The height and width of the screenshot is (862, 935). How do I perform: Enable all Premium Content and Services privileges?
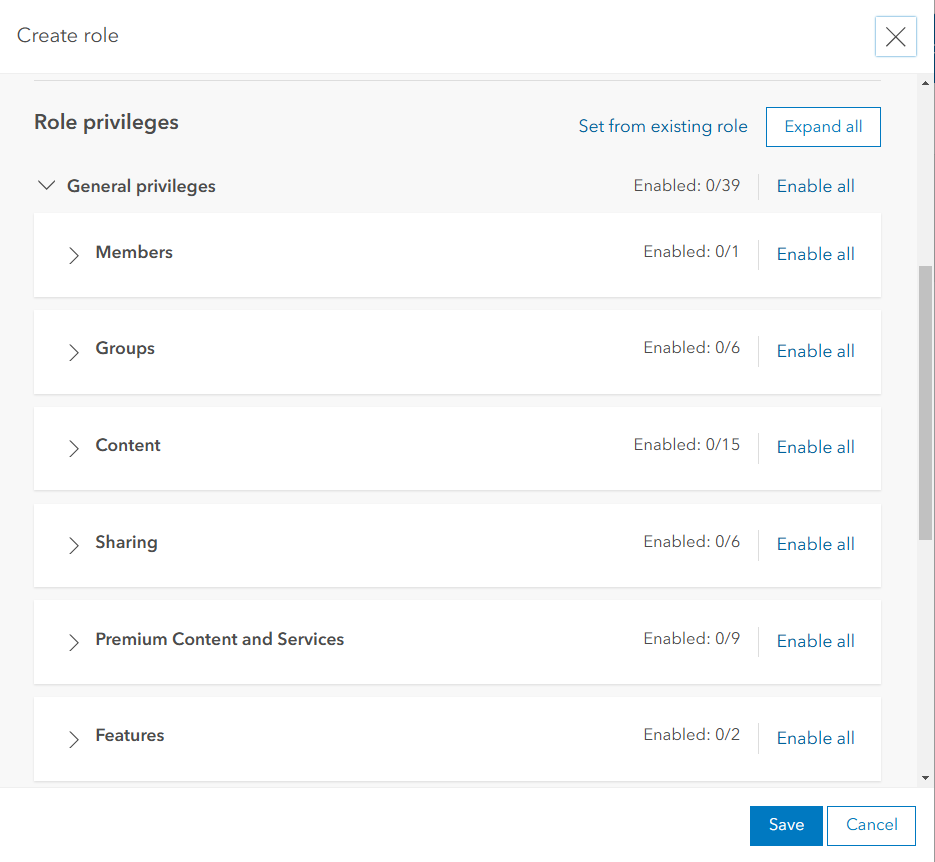click(815, 640)
